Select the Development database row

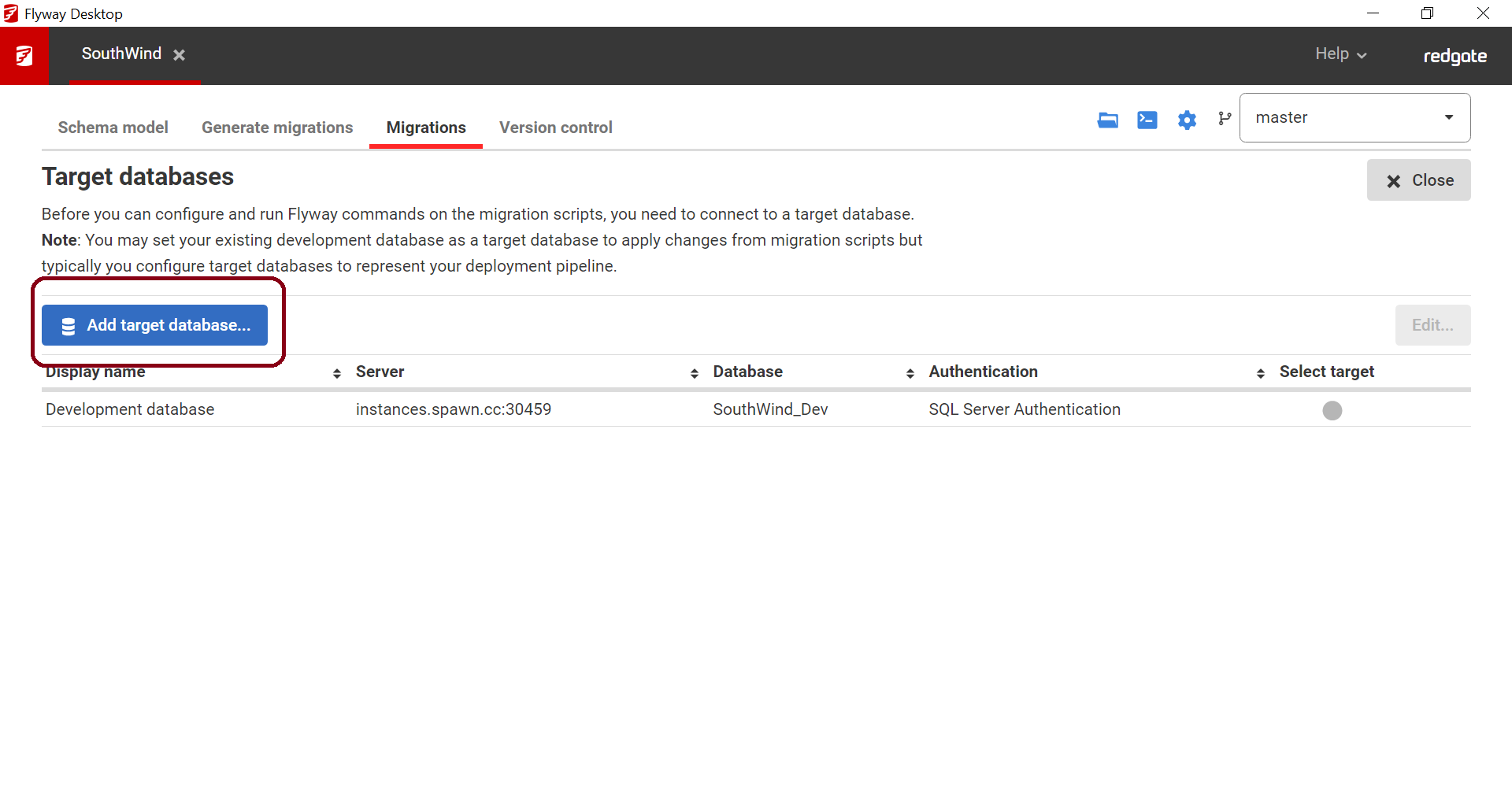coord(130,409)
